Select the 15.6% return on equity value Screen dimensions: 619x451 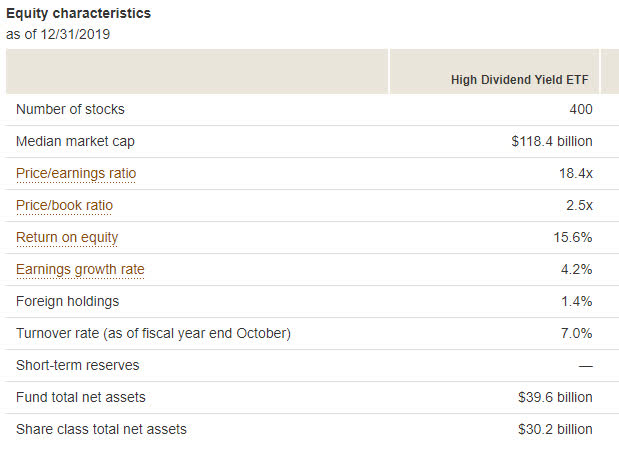[x=573, y=237]
